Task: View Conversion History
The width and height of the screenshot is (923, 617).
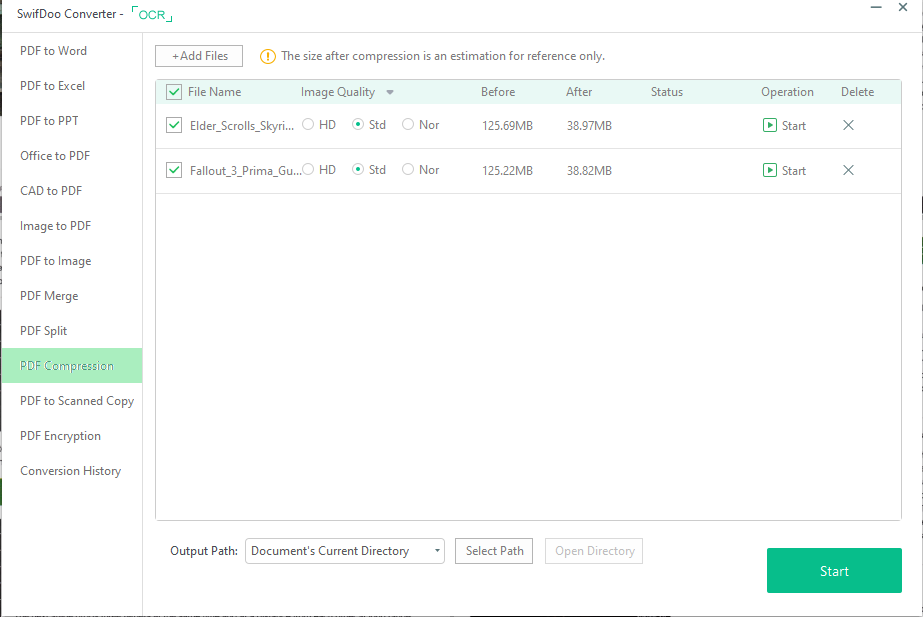Action: click(x=71, y=471)
